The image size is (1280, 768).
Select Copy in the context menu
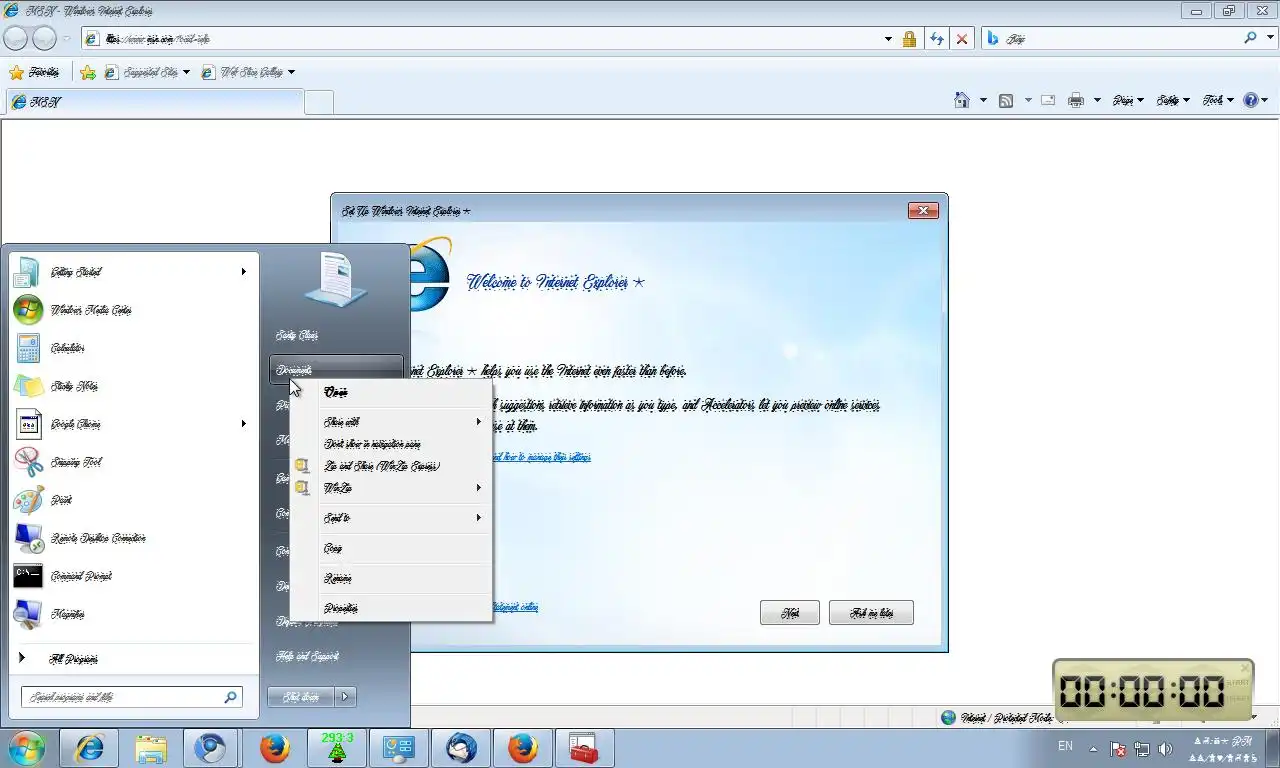tap(391, 548)
